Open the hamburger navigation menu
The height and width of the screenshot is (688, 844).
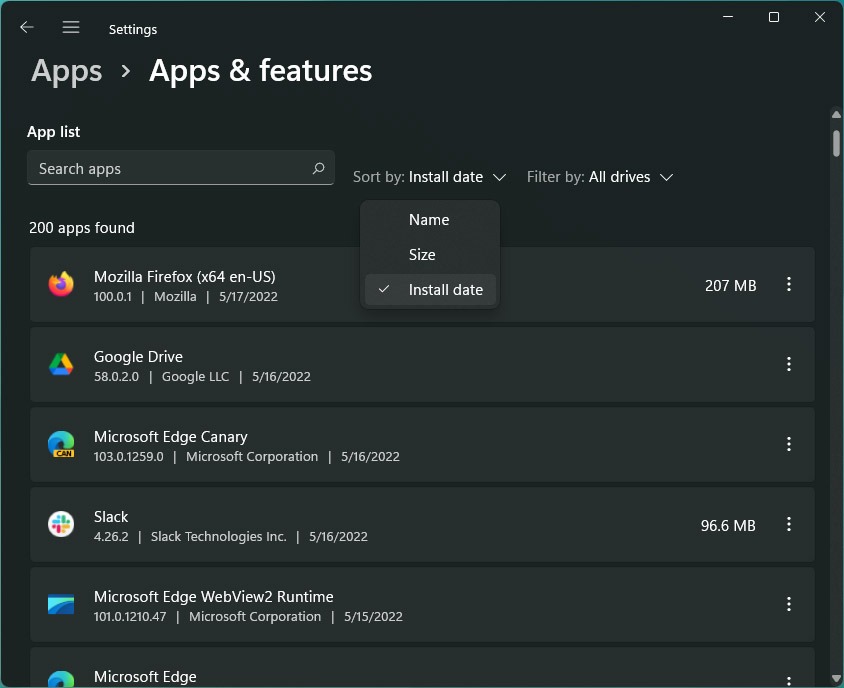(71, 28)
